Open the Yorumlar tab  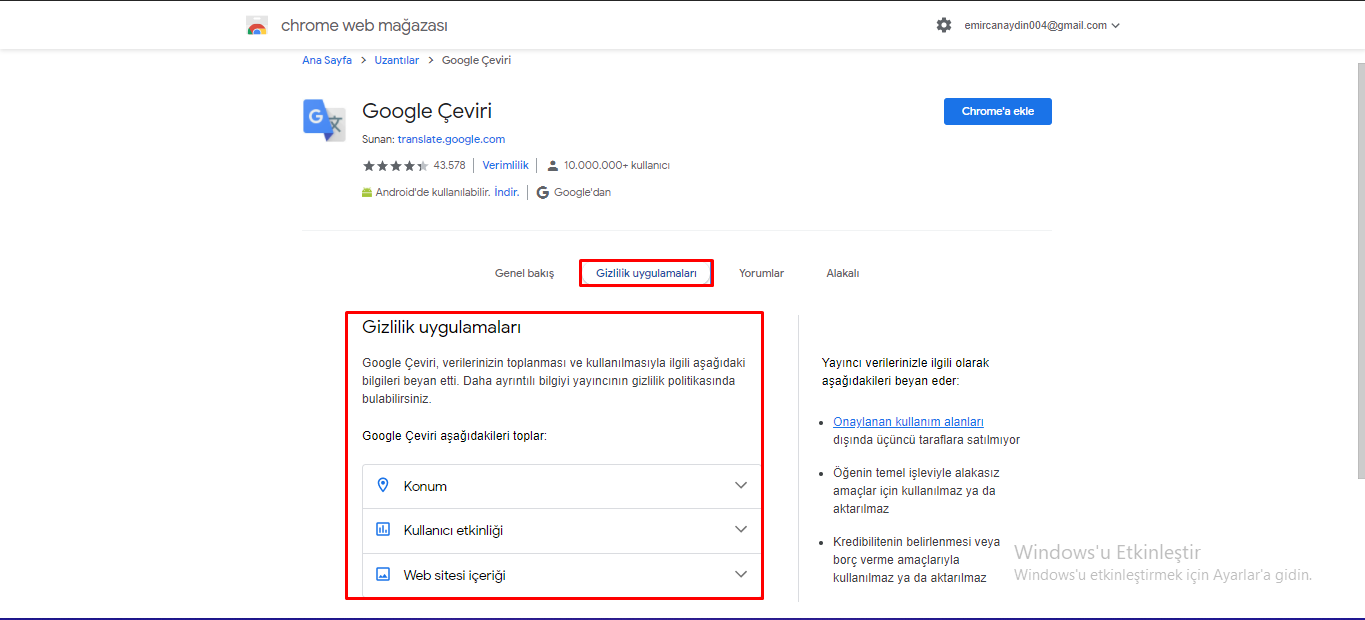[x=761, y=273]
